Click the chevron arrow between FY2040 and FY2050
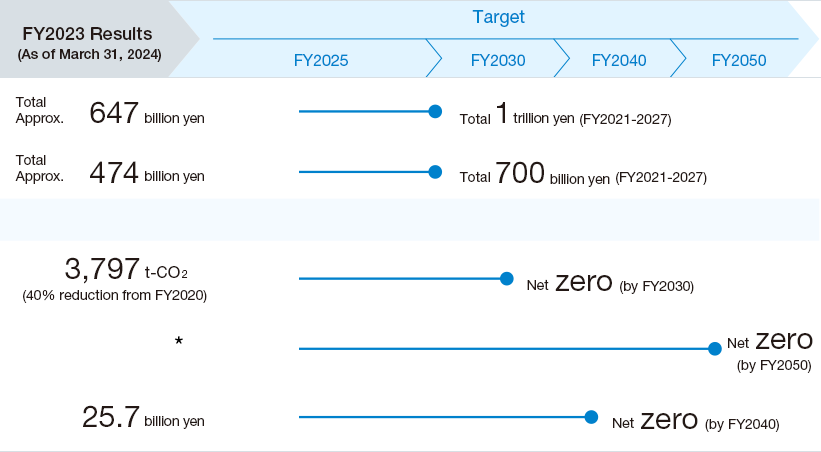The height and width of the screenshot is (452, 821). [x=678, y=58]
